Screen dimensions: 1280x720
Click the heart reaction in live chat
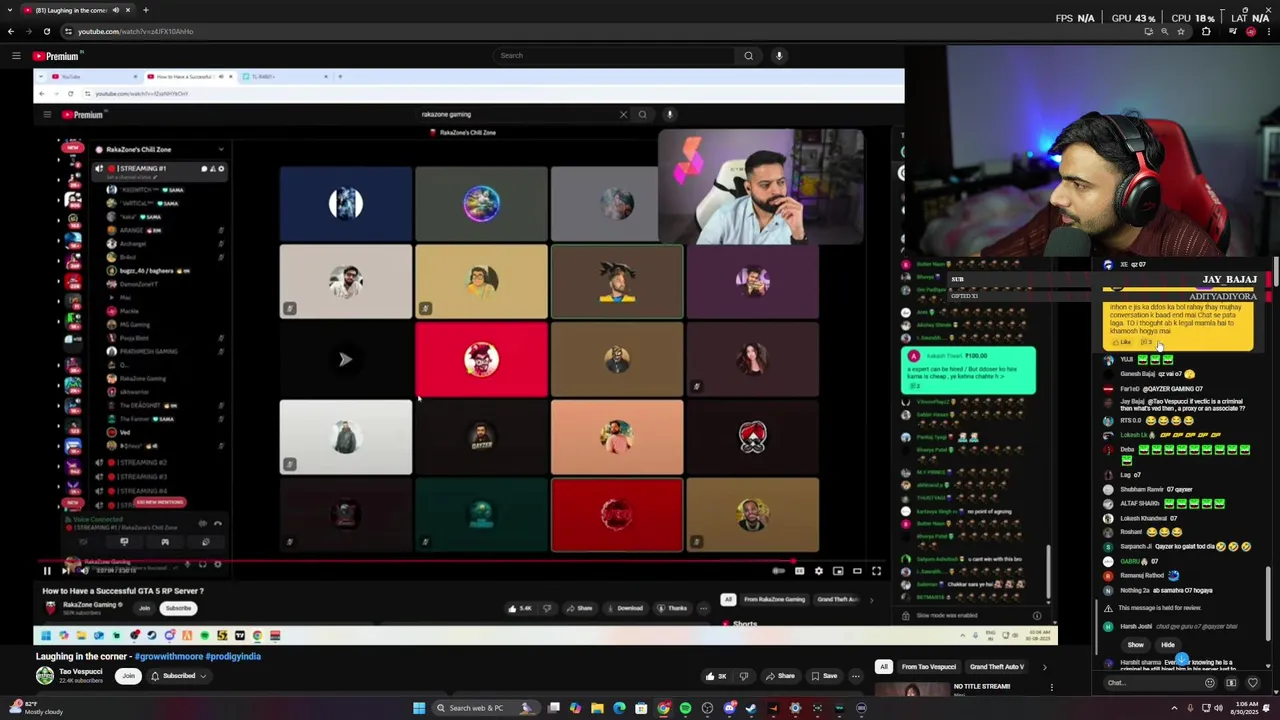pos(1252,683)
